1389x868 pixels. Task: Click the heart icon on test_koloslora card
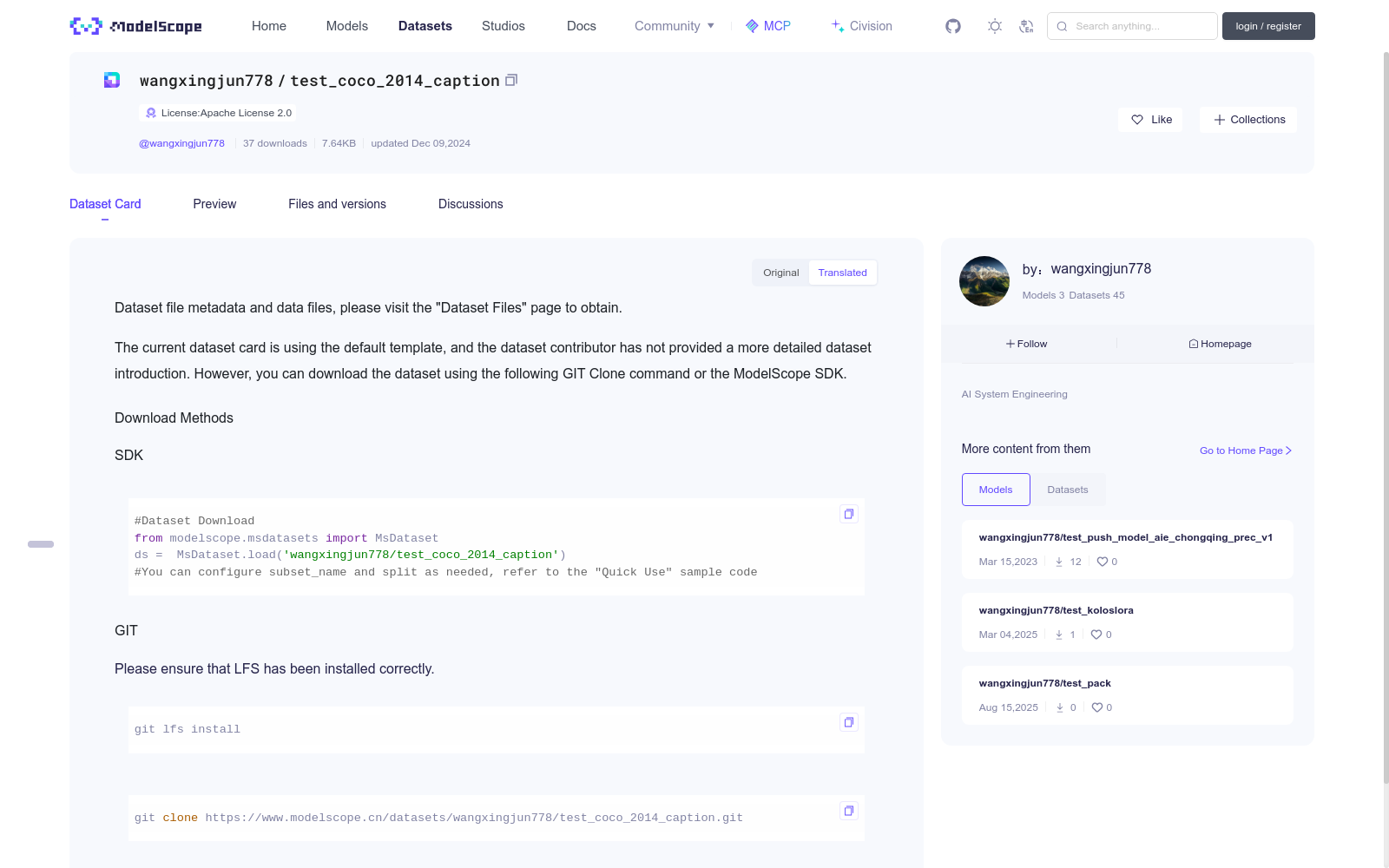1096,635
